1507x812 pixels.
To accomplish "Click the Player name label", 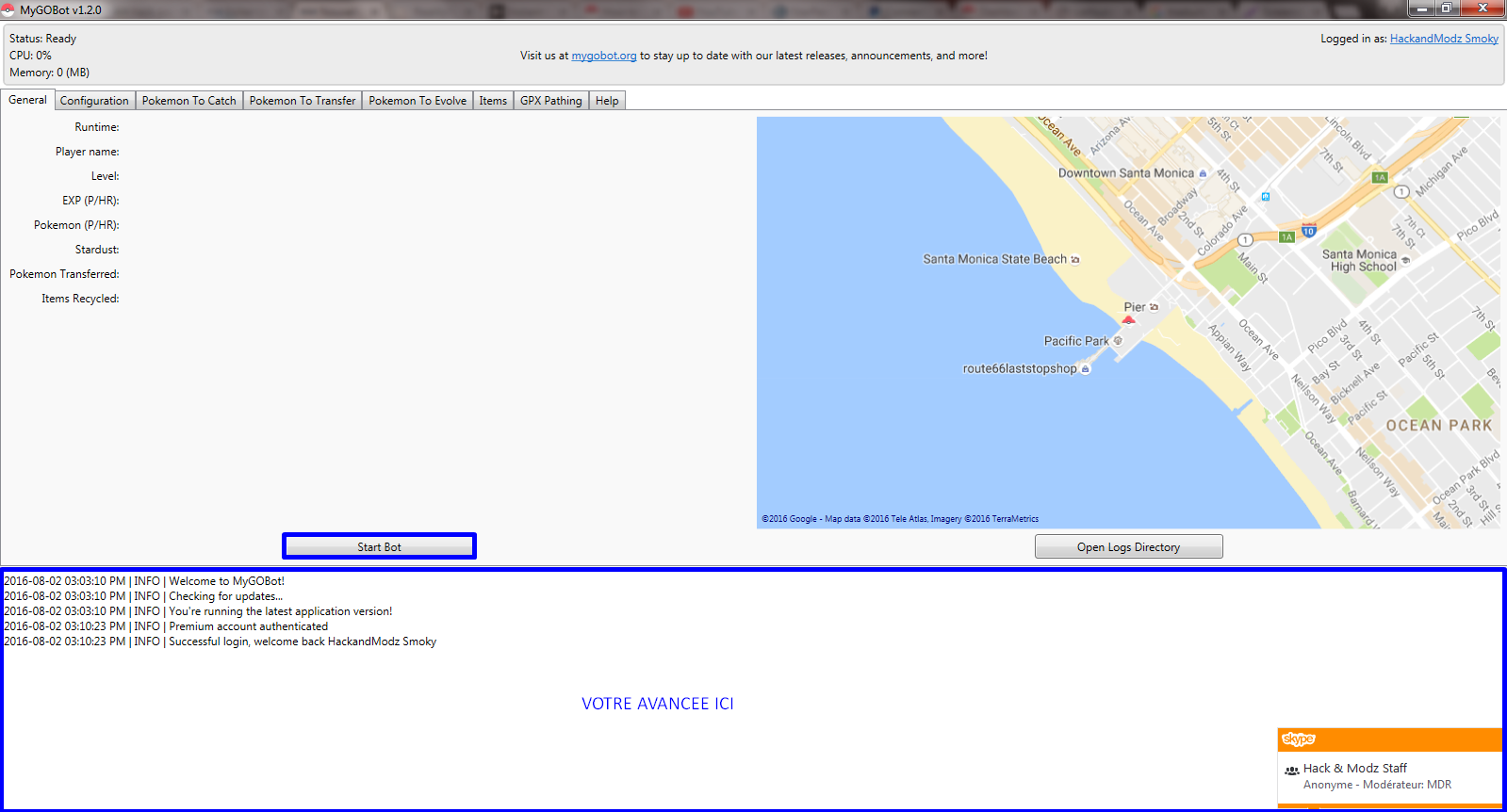I will pyautogui.click(x=88, y=152).
